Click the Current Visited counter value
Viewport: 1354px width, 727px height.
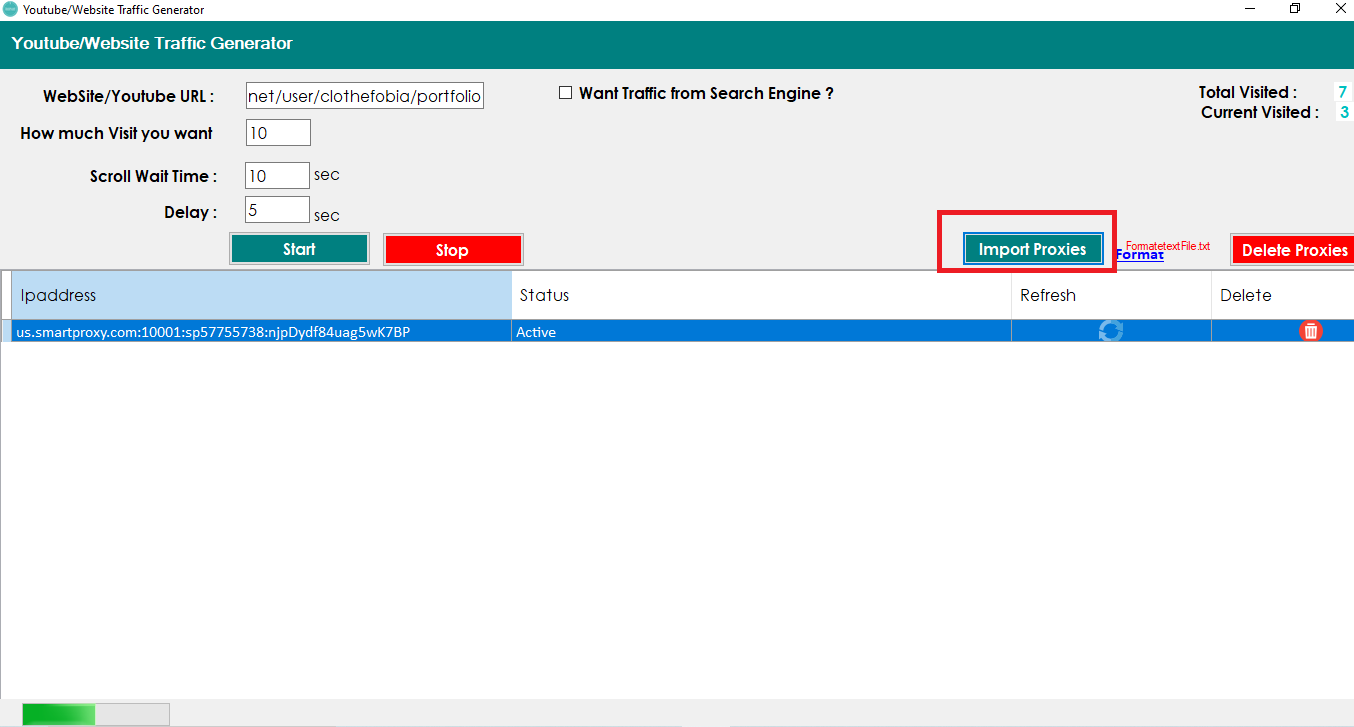click(1343, 112)
